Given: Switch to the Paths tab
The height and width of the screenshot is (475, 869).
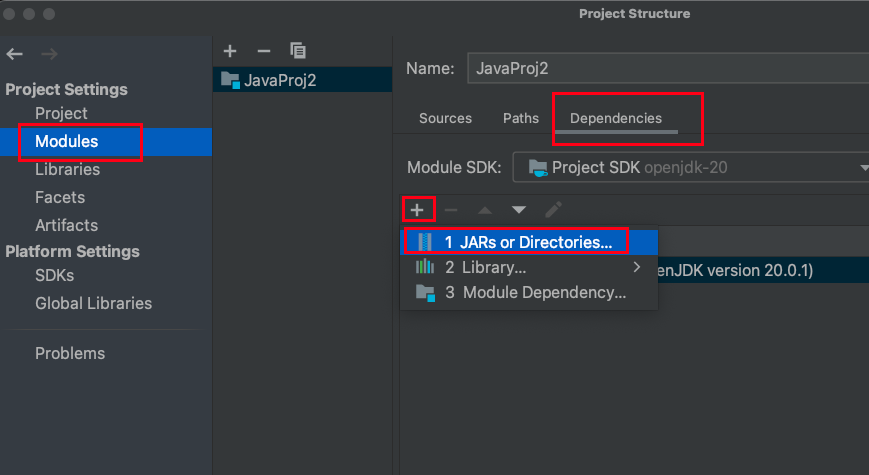Looking at the screenshot, I should 521,118.
